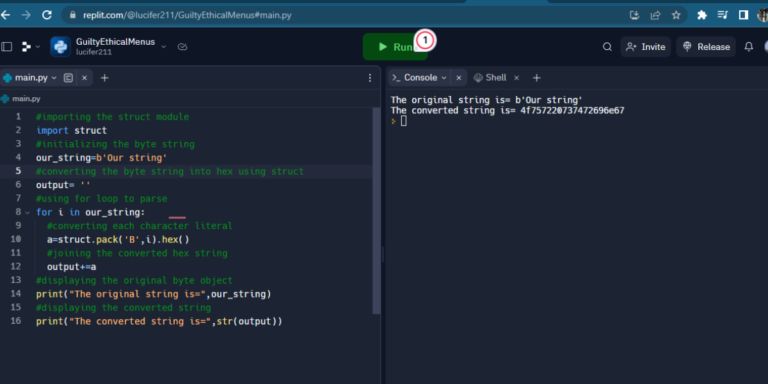Click the share page icon in address bar
The image size is (768, 384).
(655, 15)
